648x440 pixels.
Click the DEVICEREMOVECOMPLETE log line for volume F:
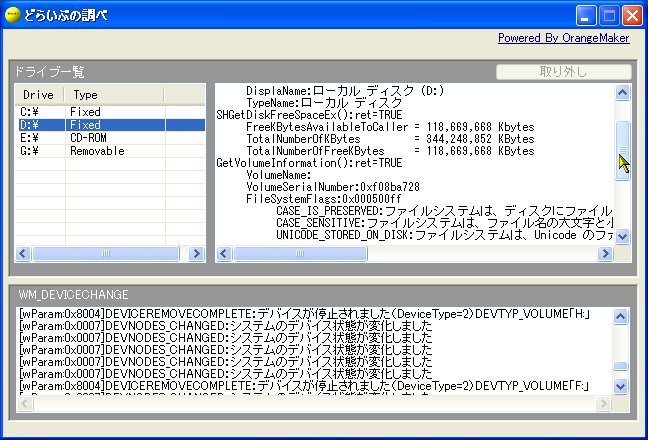pos(304,386)
